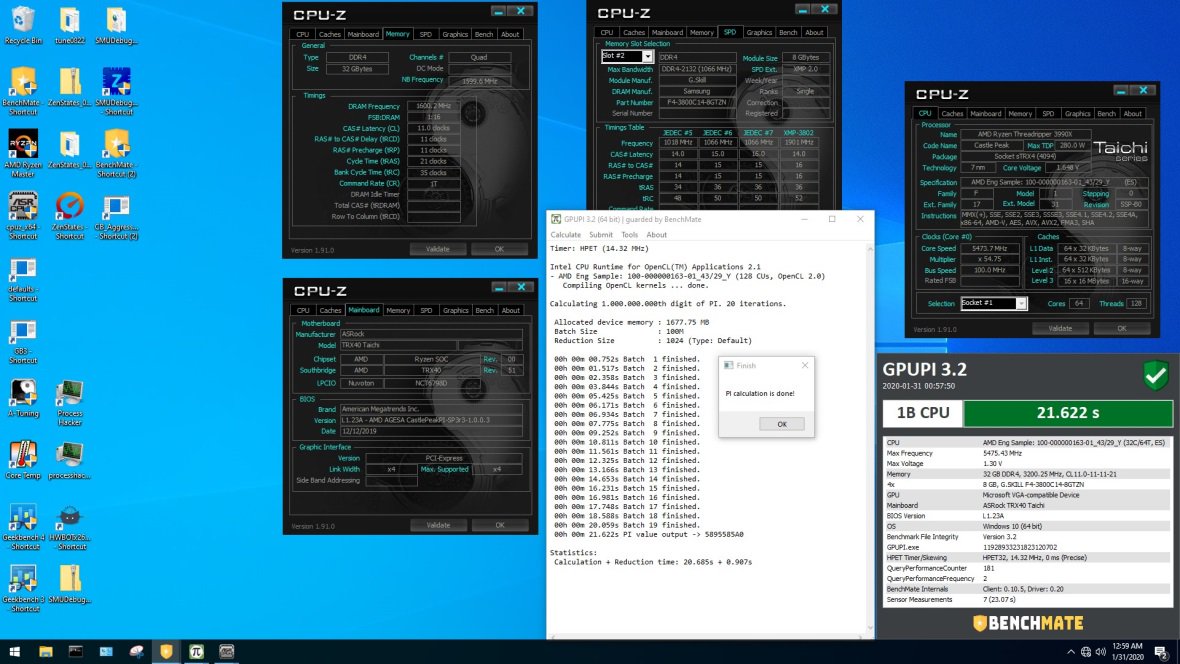Click OK in the Finish dialog
1180x664 pixels.
[x=782, y=424]
